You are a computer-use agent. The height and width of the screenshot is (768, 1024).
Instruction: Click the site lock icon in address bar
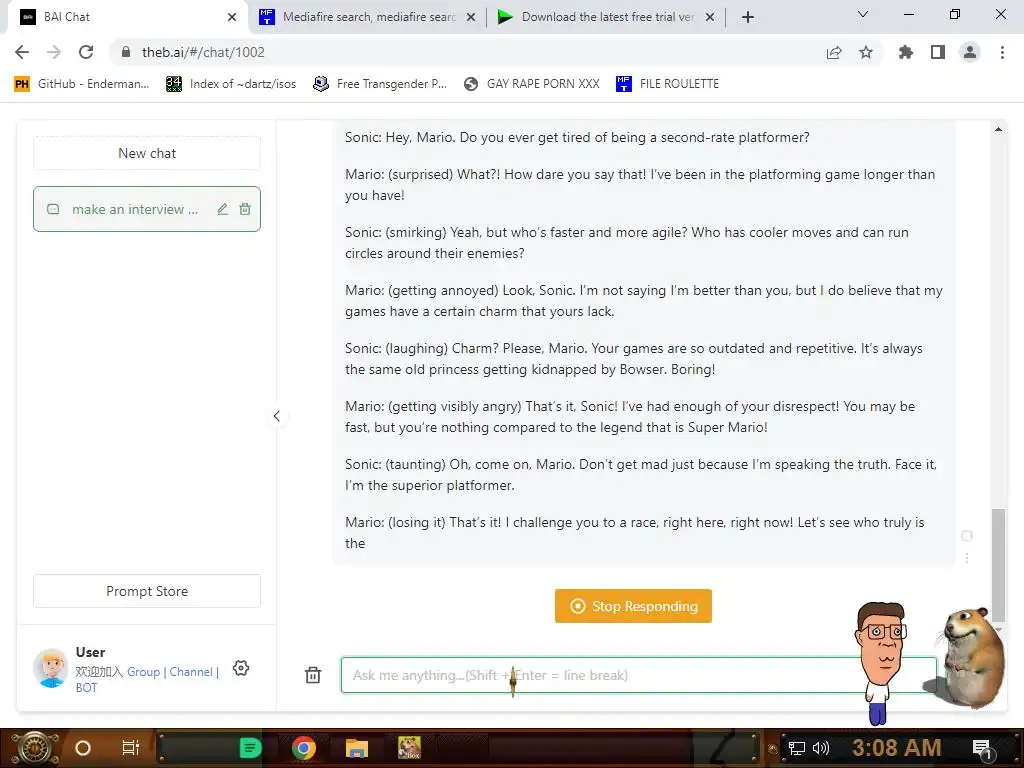pyautogui.click(x=126, y=52)
